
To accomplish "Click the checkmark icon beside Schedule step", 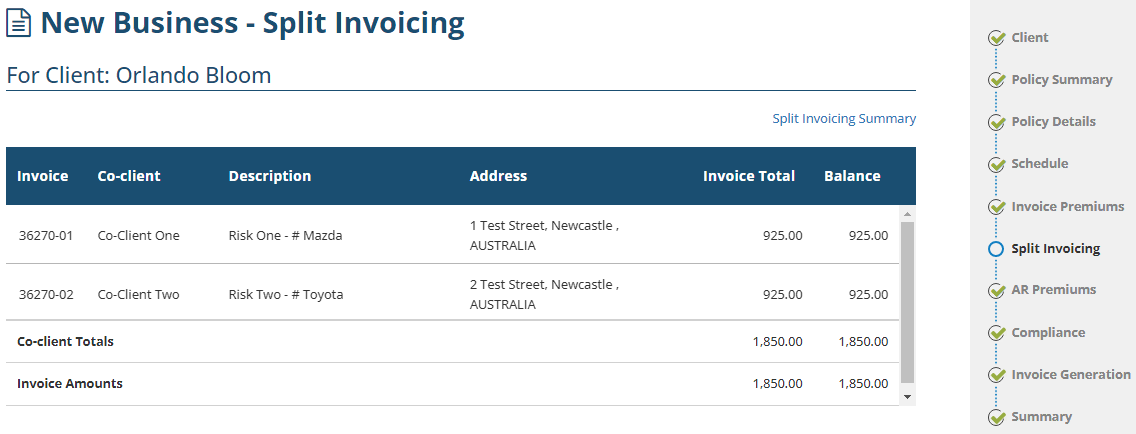I will click(996, 164).
